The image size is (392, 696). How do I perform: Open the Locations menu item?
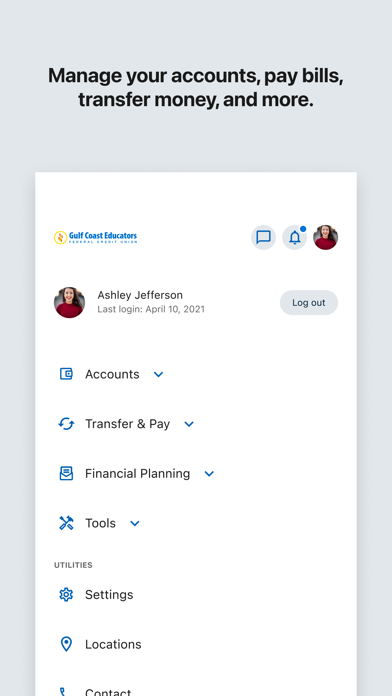click(196, 645)
